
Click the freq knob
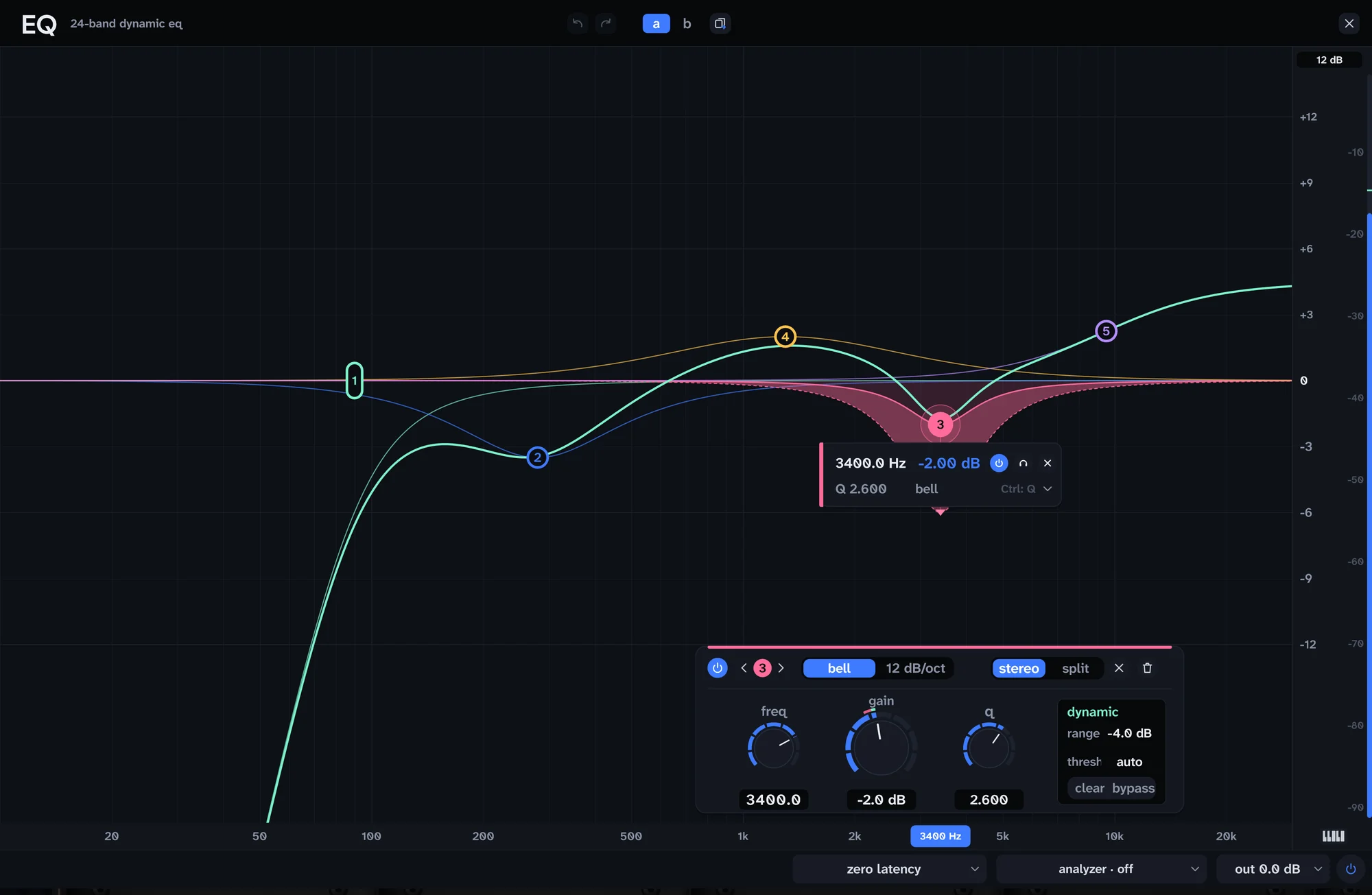[x=773, y=748]
